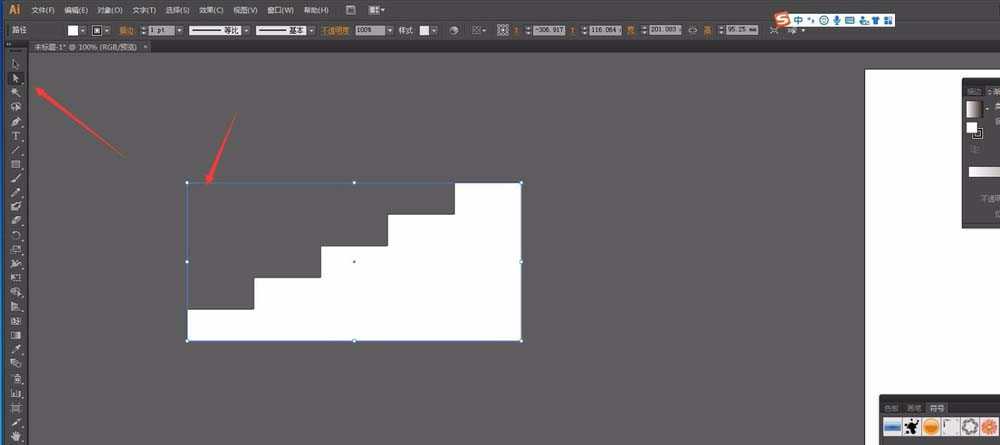
Task: Pick the Pen tool in toolbar
Action: (16, 121)
